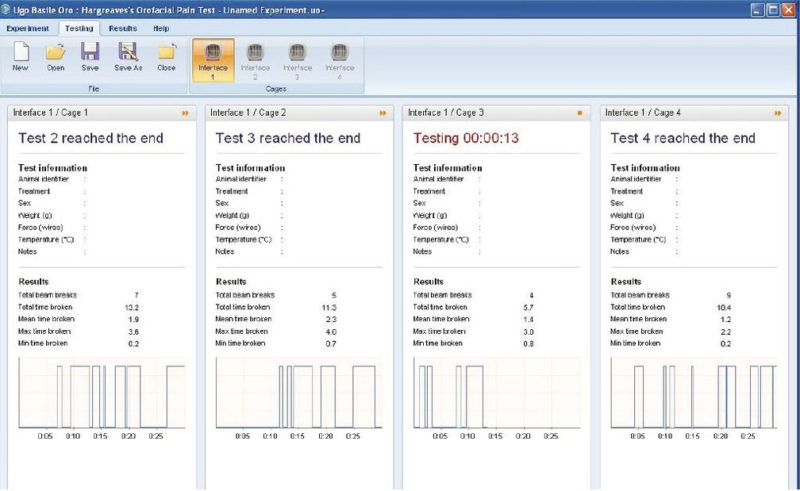
Task: Click Cage 3 Total time broken value 5.7
Action: click(x=528, y=307)
